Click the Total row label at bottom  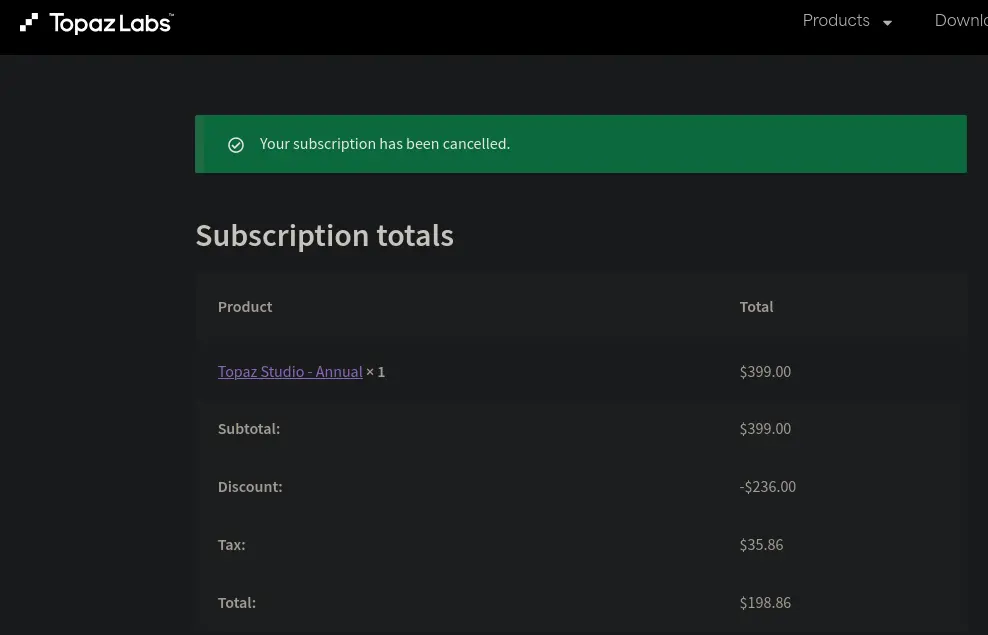click(x=237, y=603)
